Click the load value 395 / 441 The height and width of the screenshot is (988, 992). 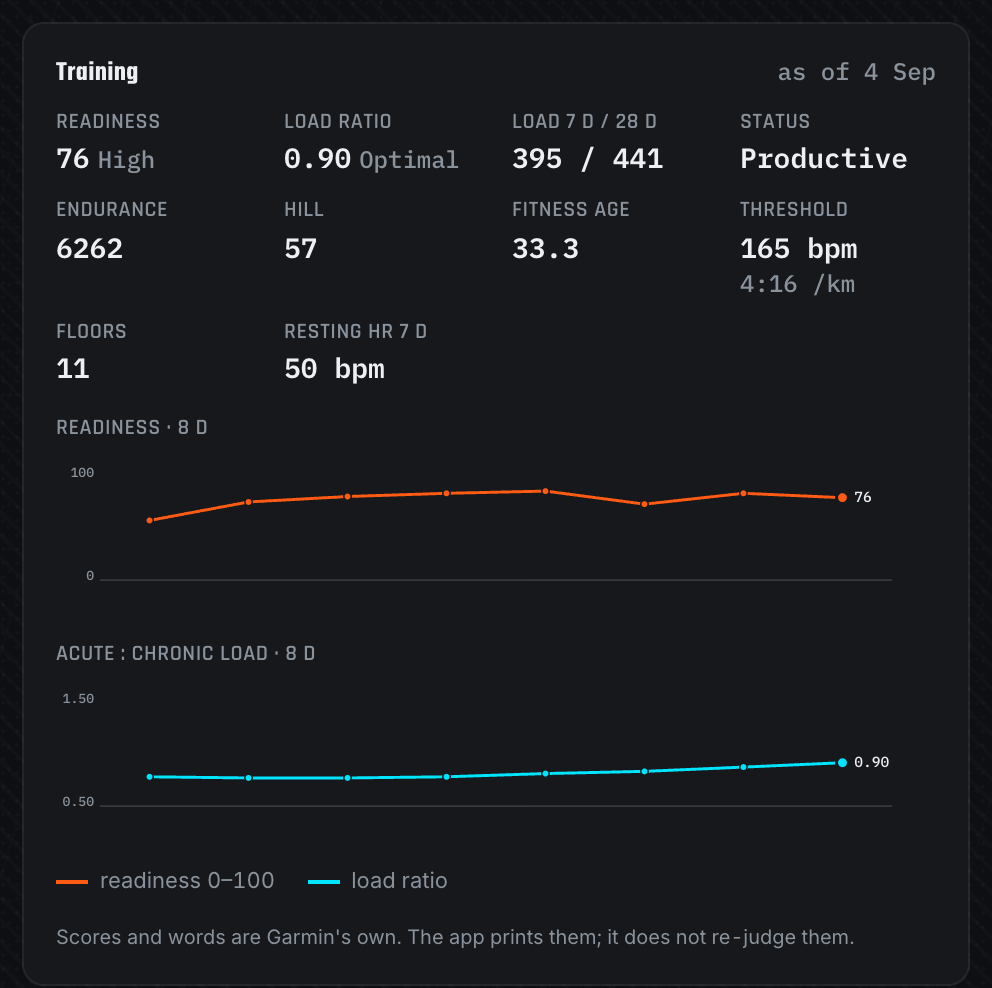click(x=588, y=159)
